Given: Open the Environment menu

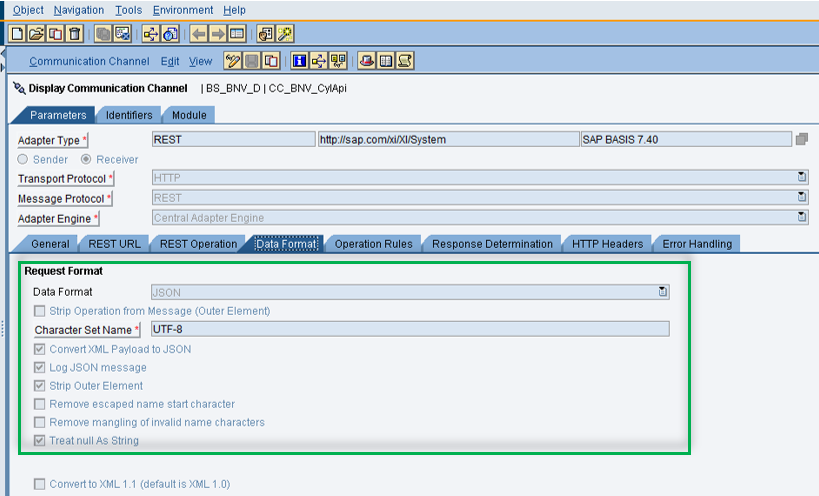Looking at the screenshot, I should [183, 10].
